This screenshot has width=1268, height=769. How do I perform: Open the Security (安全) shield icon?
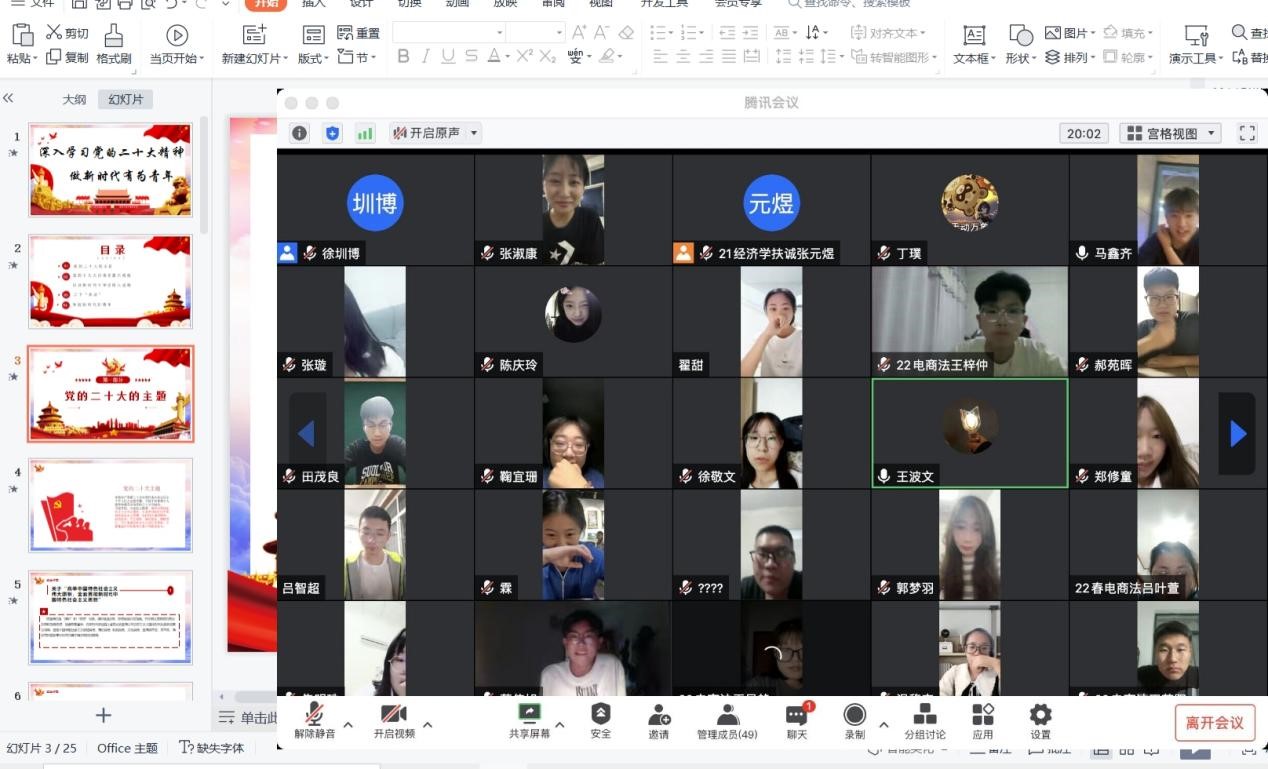pos(600,714)
